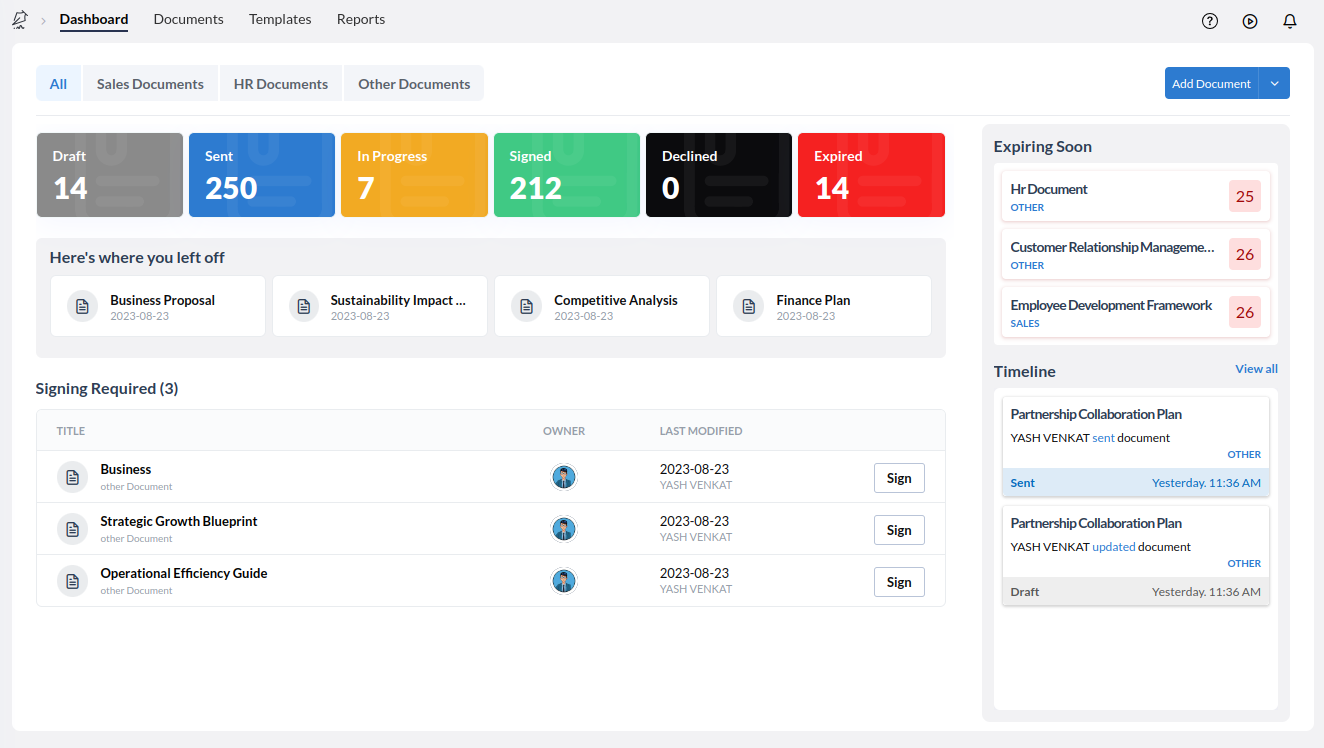Switch to the HR Documents tab
1324x748 pixels.
281,84
